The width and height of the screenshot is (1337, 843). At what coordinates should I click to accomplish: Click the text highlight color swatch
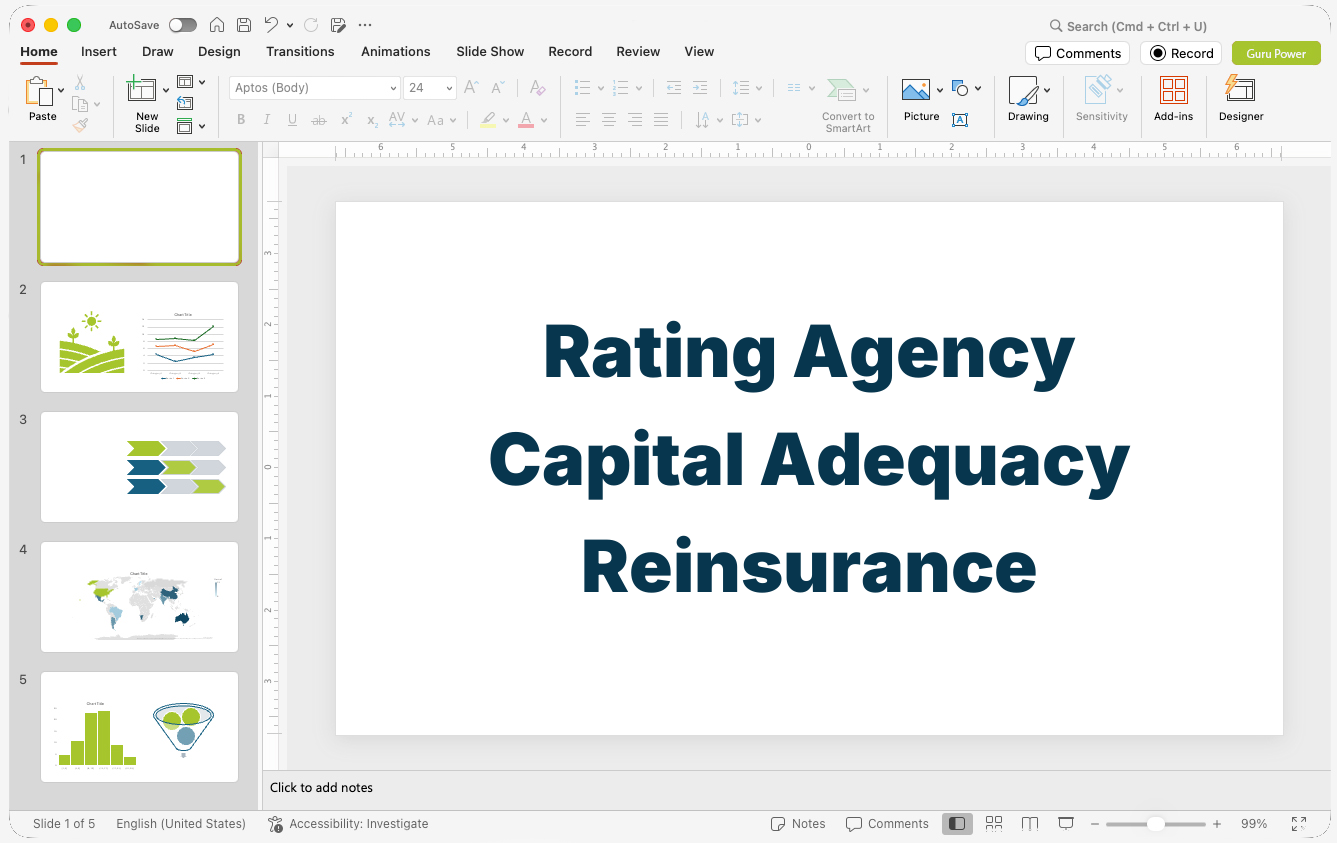click(x=488, y=120)
